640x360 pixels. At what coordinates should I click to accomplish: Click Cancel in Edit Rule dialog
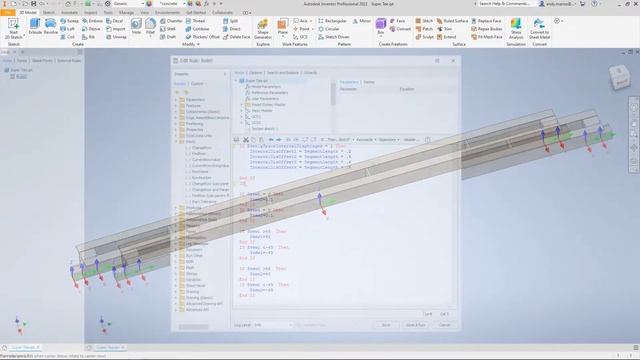(x=444, y=325)
